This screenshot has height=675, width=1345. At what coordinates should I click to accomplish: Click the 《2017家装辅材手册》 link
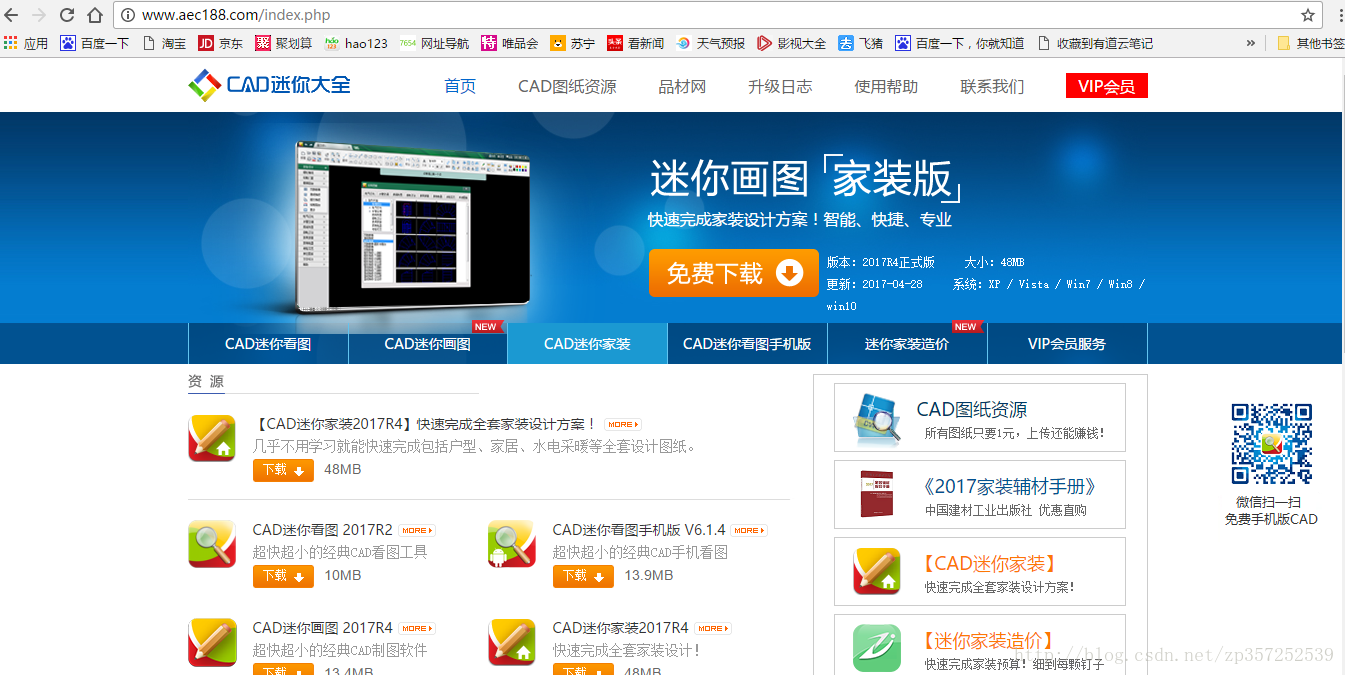[1010, 487]
